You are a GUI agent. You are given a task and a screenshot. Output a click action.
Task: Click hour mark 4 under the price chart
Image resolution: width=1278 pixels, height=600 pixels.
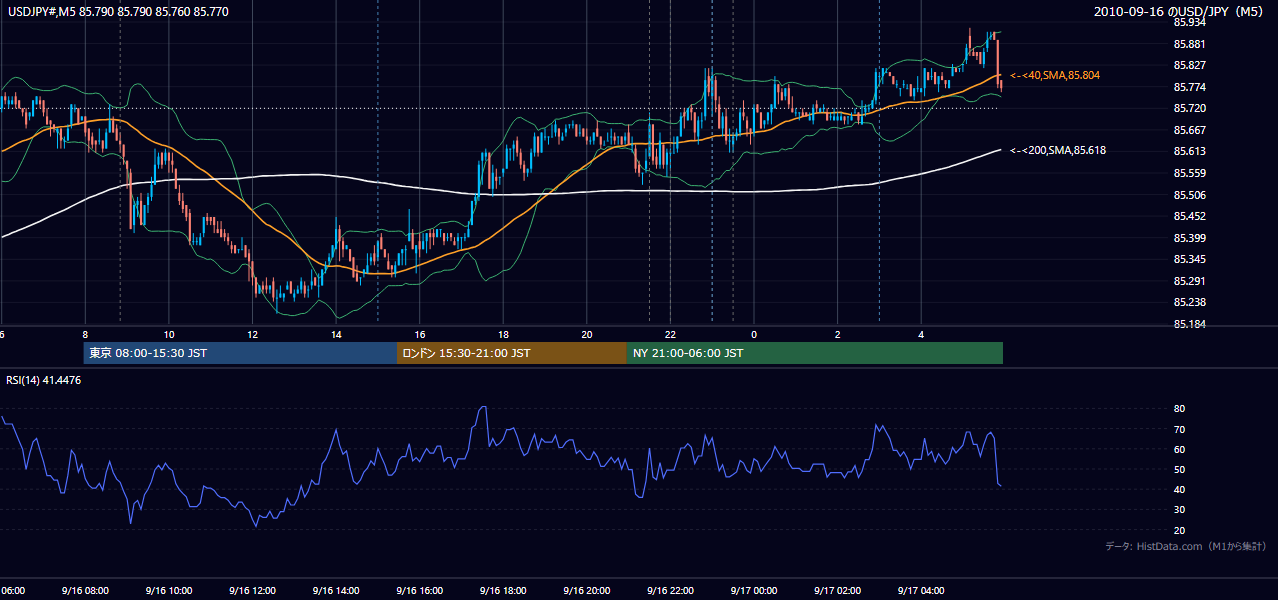pyautogui.click(x=921, y=334)
